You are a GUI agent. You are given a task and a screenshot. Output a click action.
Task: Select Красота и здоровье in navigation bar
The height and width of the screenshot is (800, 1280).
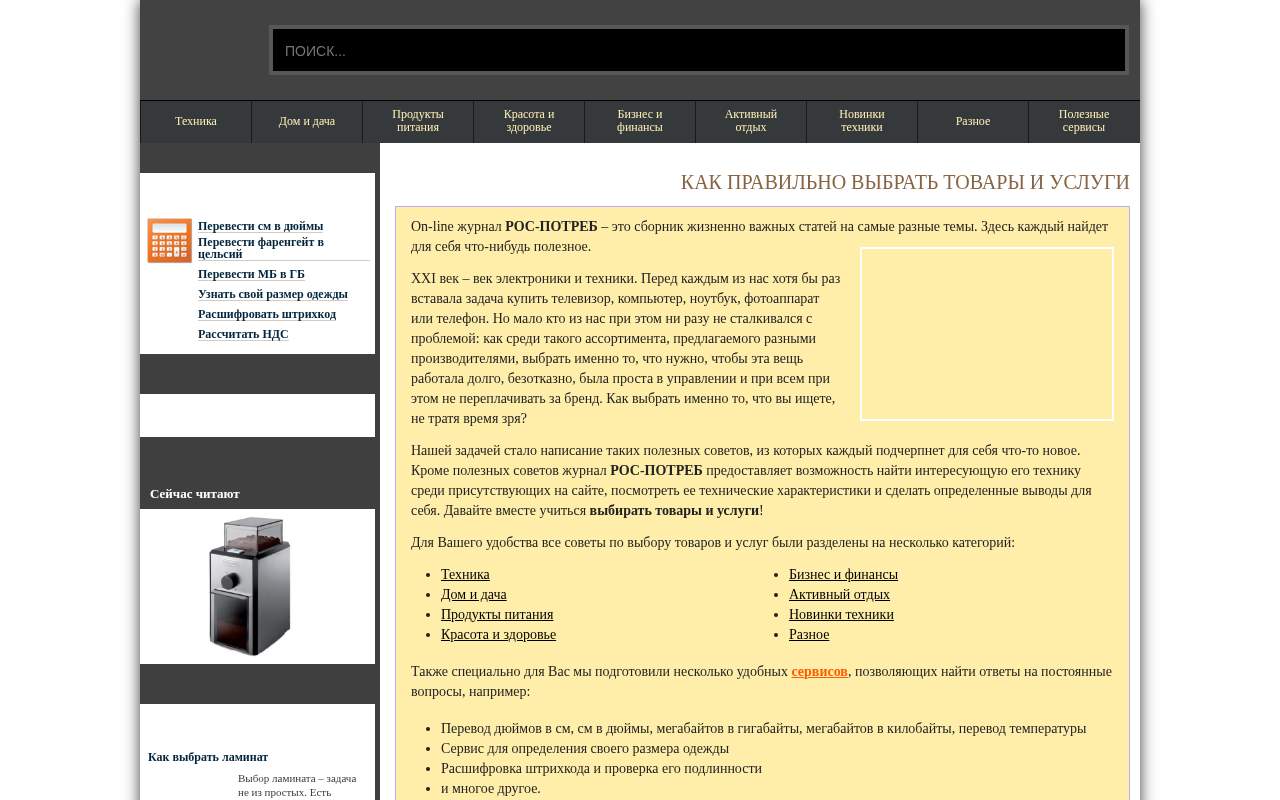pyautogui.click(x=529, y=121)
